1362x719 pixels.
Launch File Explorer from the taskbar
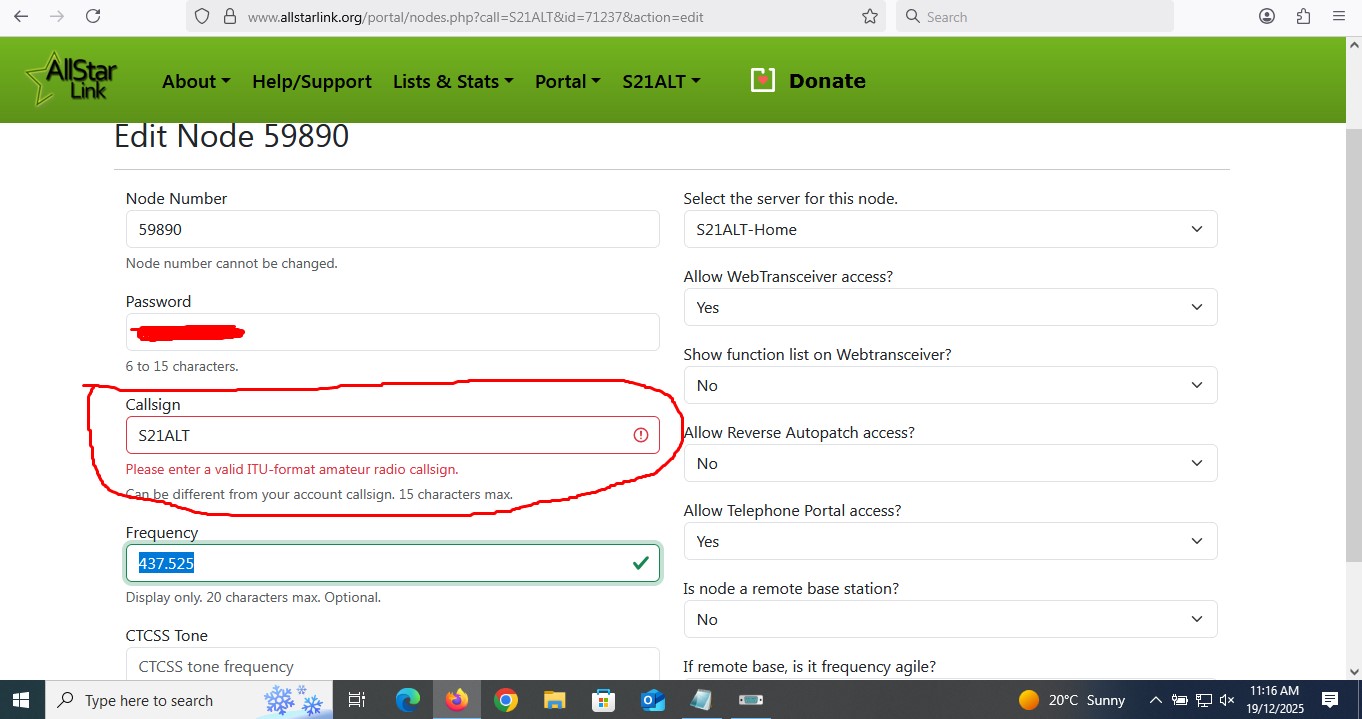click(x=555, y=700)
